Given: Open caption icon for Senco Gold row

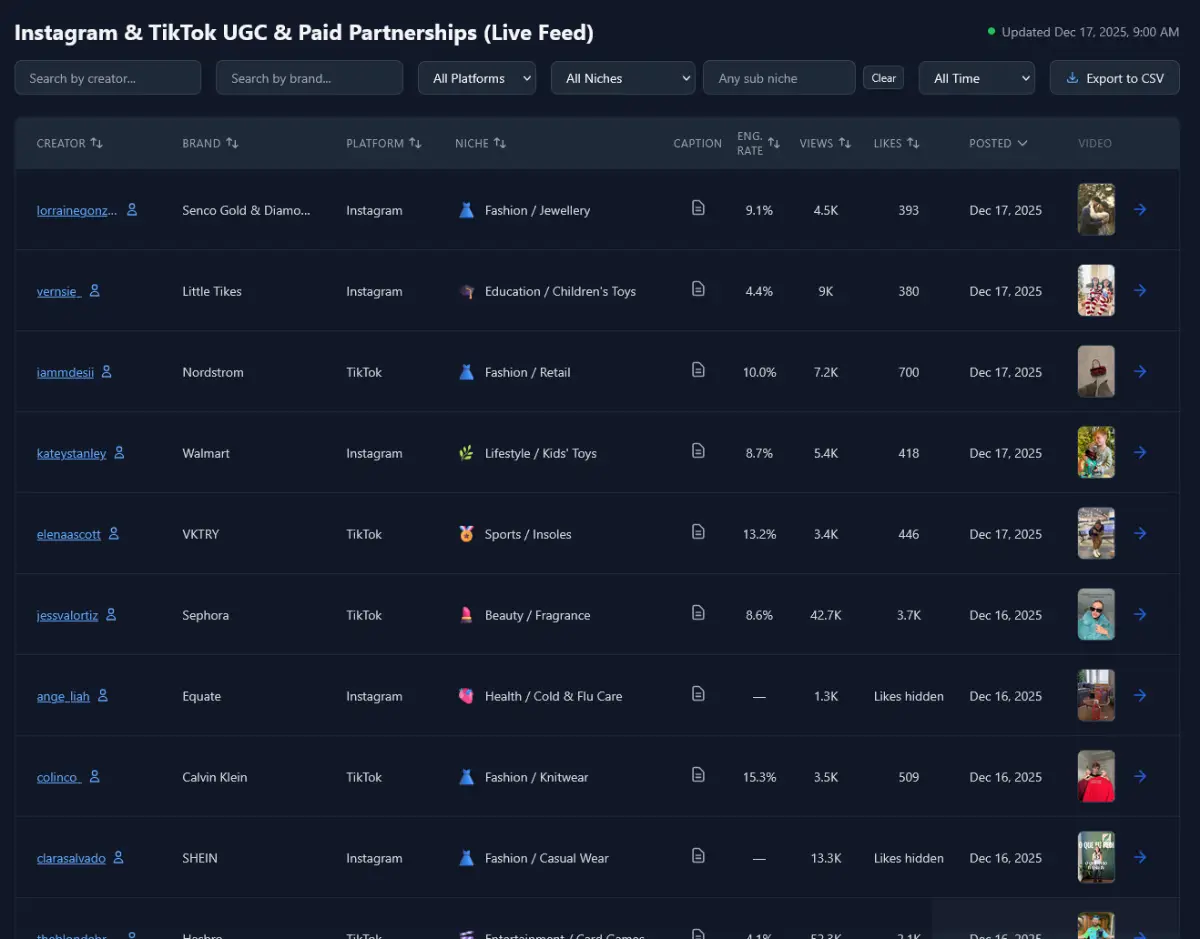Looking at the screenshot, I should 698,208.
